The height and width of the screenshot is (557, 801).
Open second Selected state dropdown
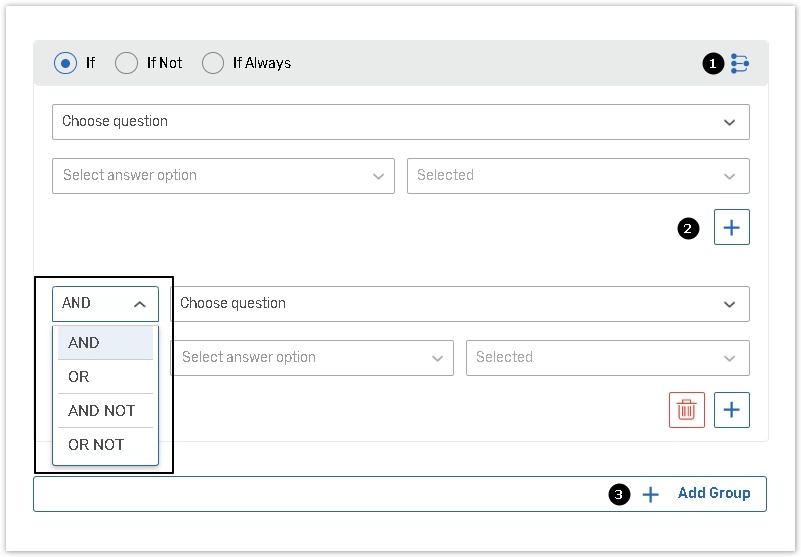[x=606, y=358]
